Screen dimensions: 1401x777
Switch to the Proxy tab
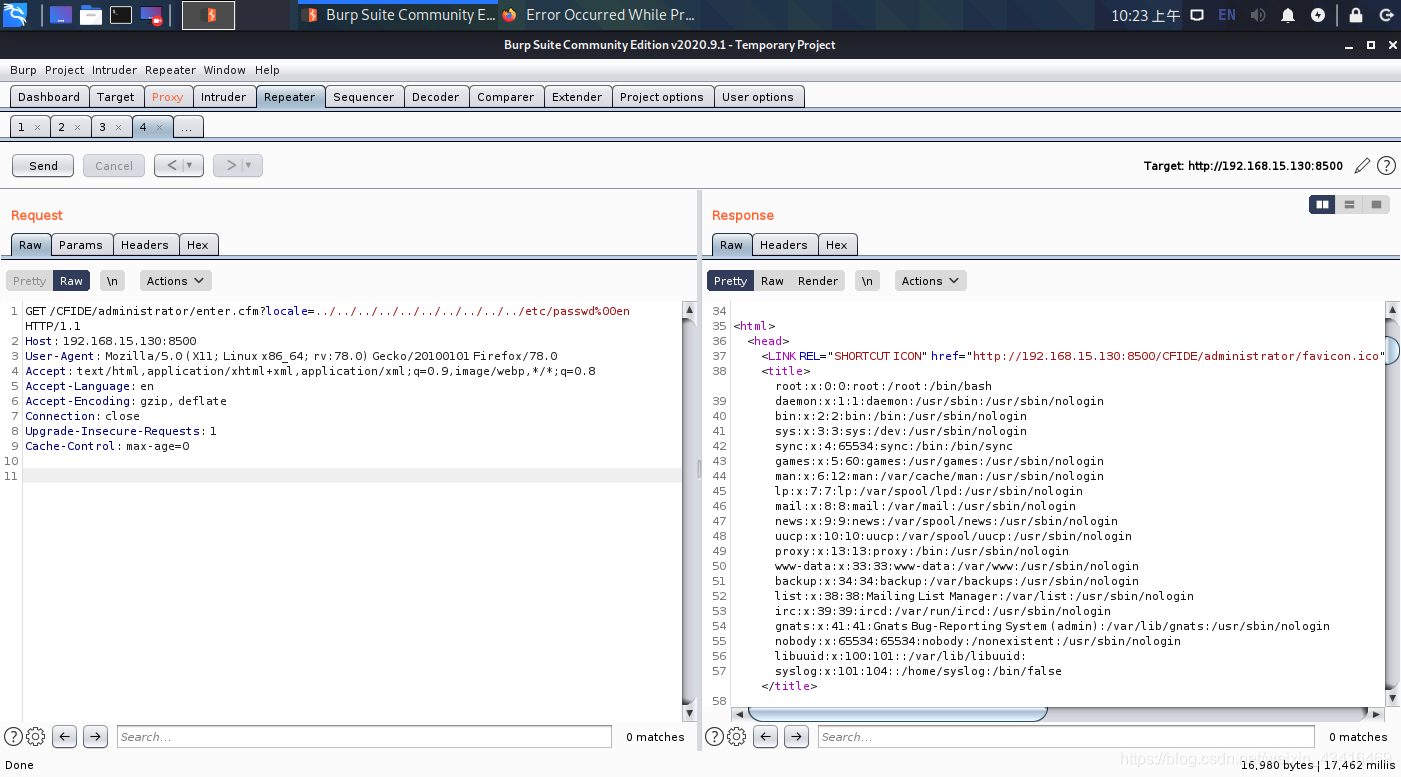click(167, 97)
